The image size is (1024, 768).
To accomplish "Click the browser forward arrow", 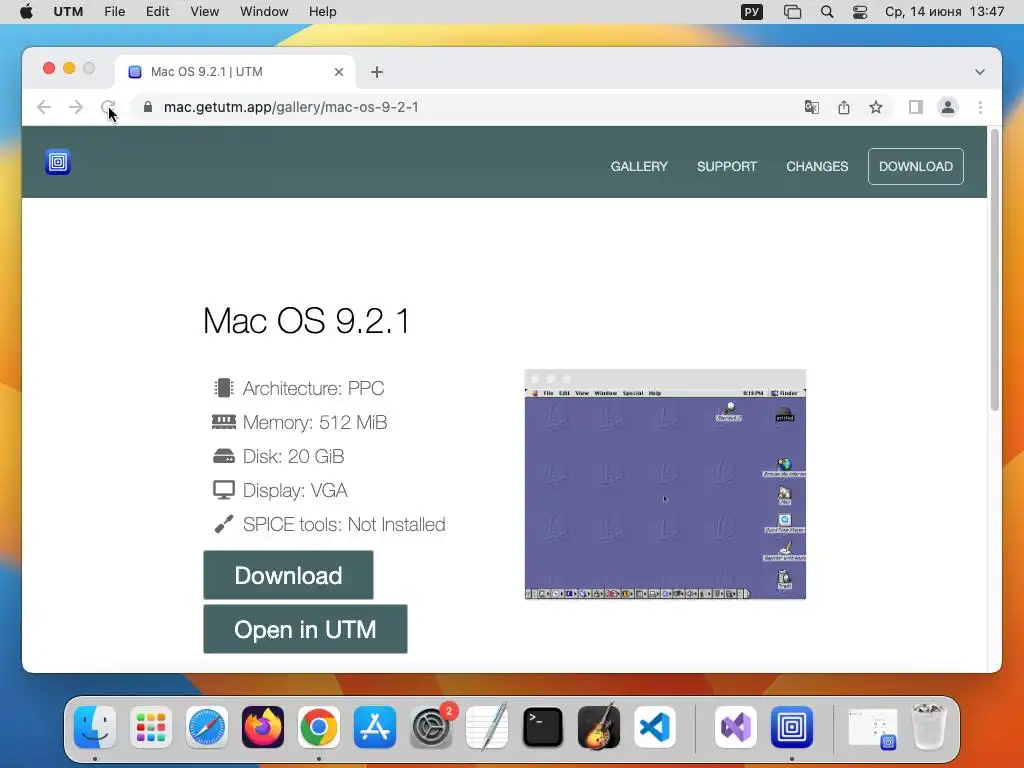I will (x=76, y=107).
